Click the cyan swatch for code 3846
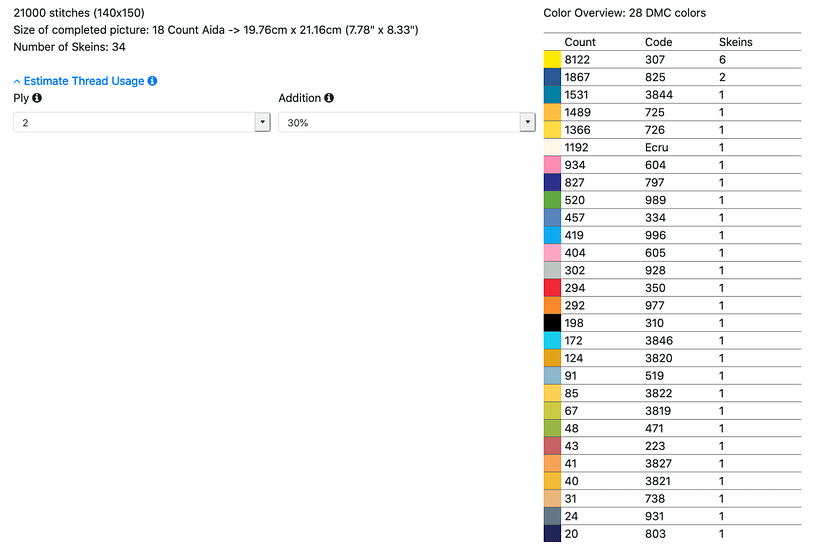Screen dimensions: 820x555 tap(552, 341)
